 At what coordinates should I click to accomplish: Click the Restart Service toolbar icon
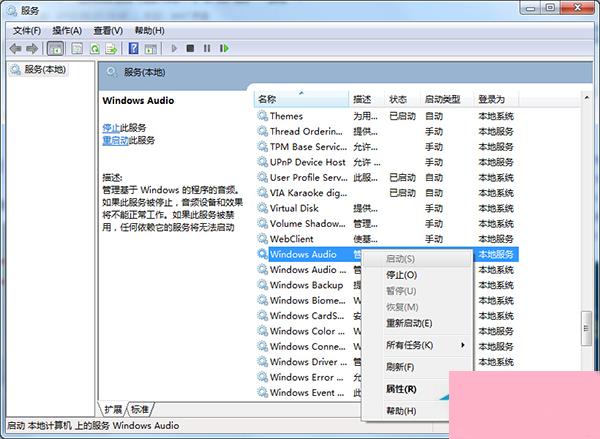click(224, 48)
